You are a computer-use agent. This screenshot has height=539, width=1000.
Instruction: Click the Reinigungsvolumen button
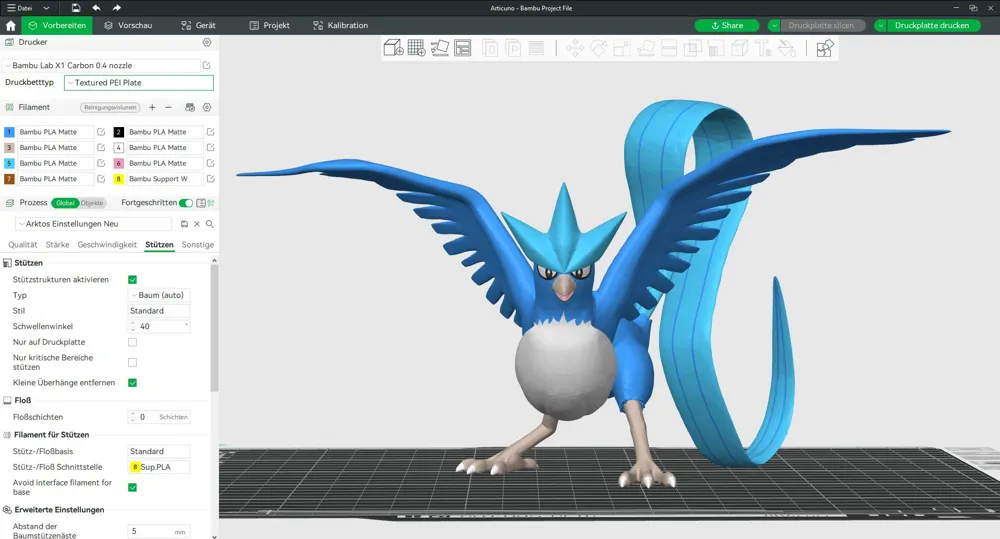pyautogui.click(x=110, y=107)
